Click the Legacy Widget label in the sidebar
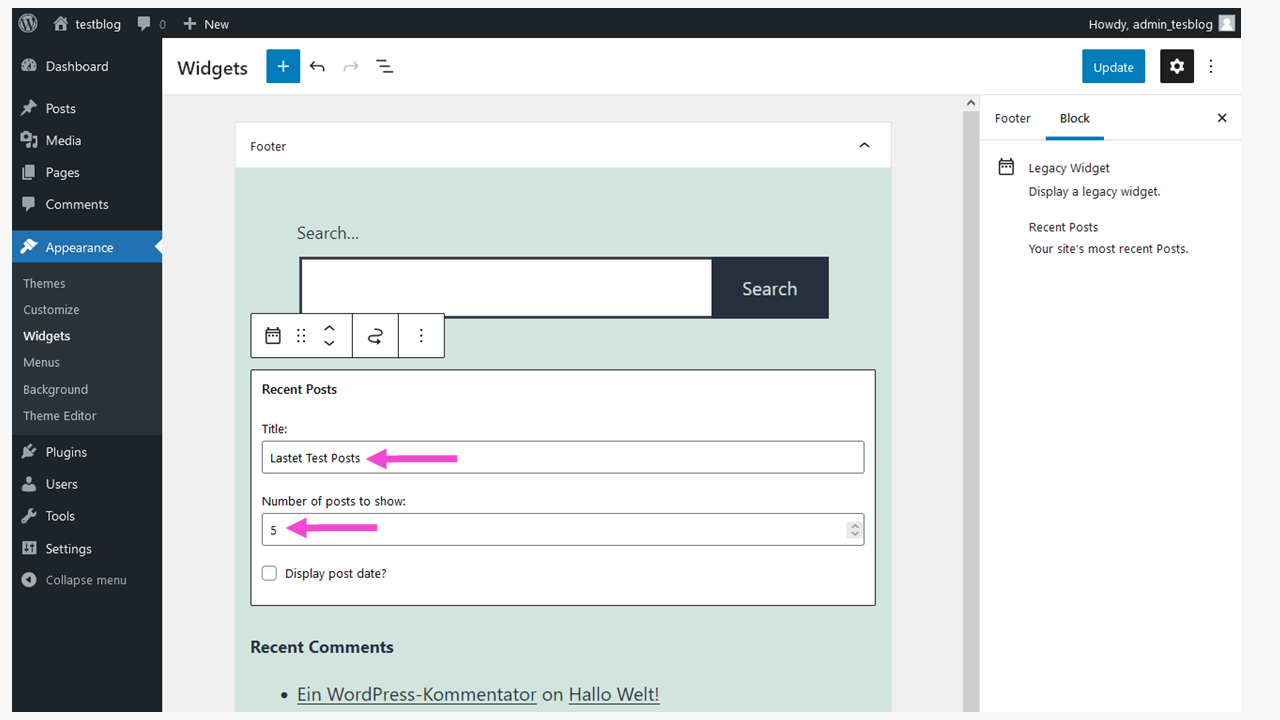1280x720 pixels. [x=1069, y=168]
